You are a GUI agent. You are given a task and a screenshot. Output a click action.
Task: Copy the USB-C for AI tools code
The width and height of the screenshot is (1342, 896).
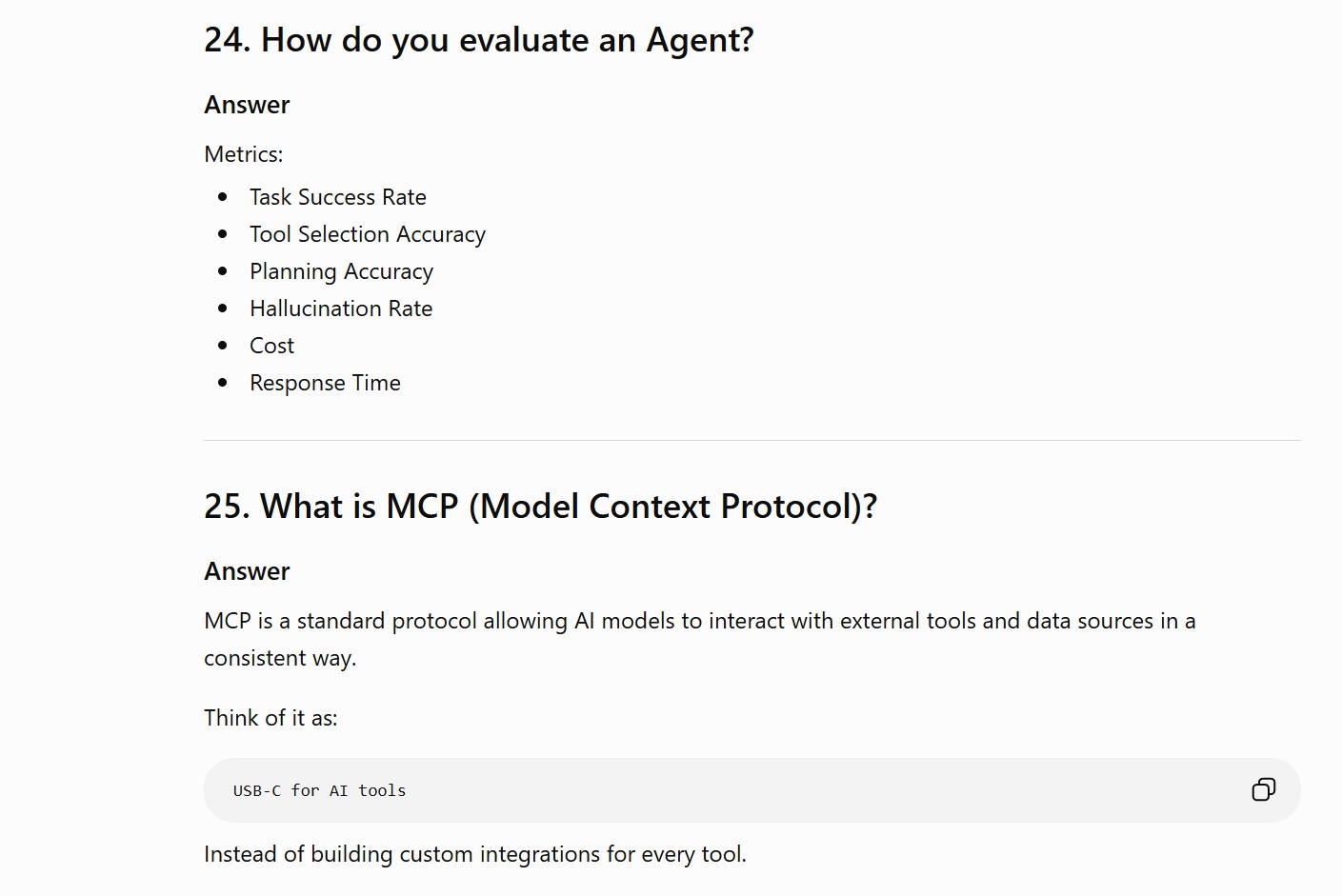coord(1263,789)
